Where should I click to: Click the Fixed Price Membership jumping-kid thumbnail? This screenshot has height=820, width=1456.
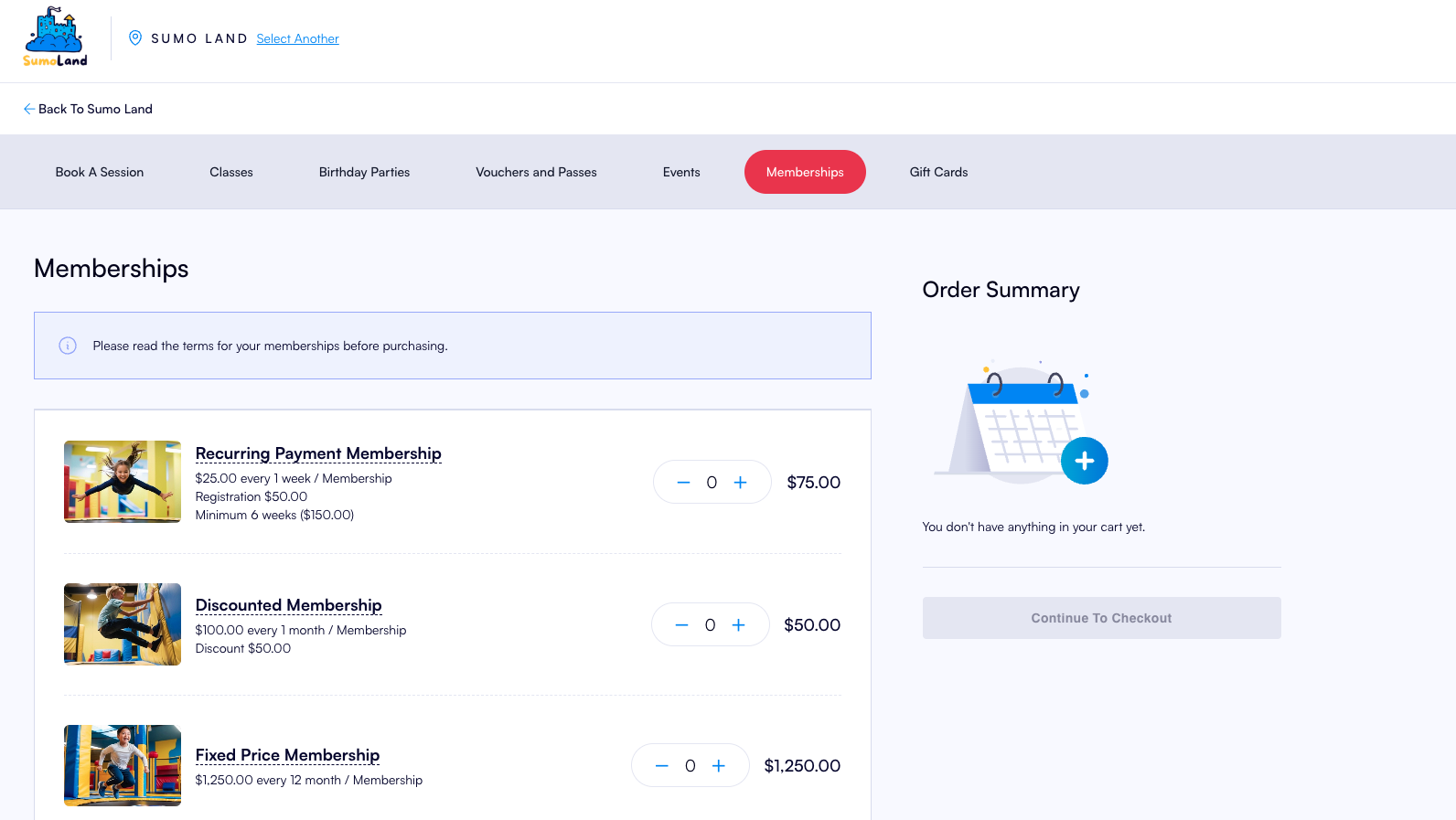(x=123, y=765)
